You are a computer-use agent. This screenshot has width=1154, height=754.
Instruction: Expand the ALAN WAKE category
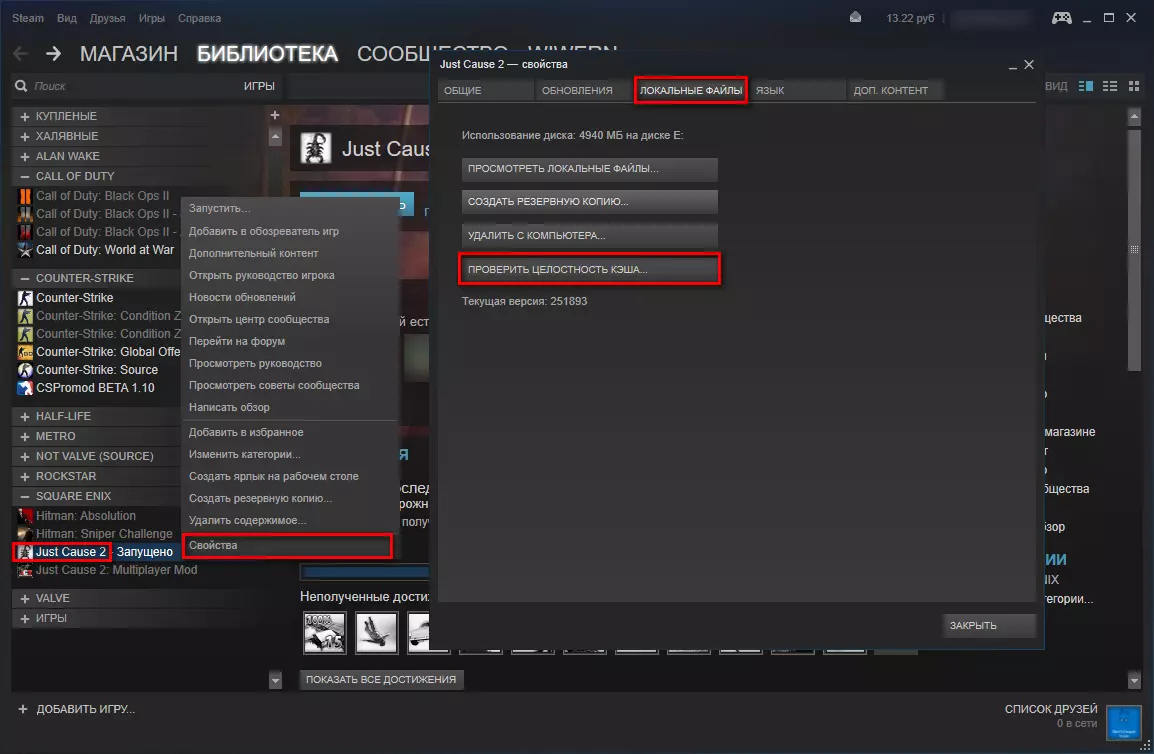(x=25, y=157)
